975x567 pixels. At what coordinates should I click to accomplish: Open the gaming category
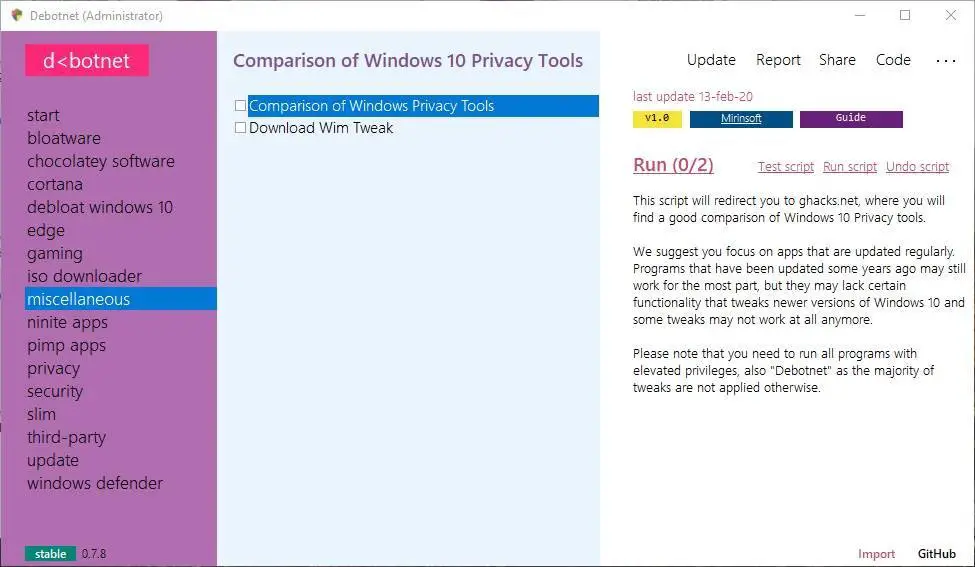point(55,254)
